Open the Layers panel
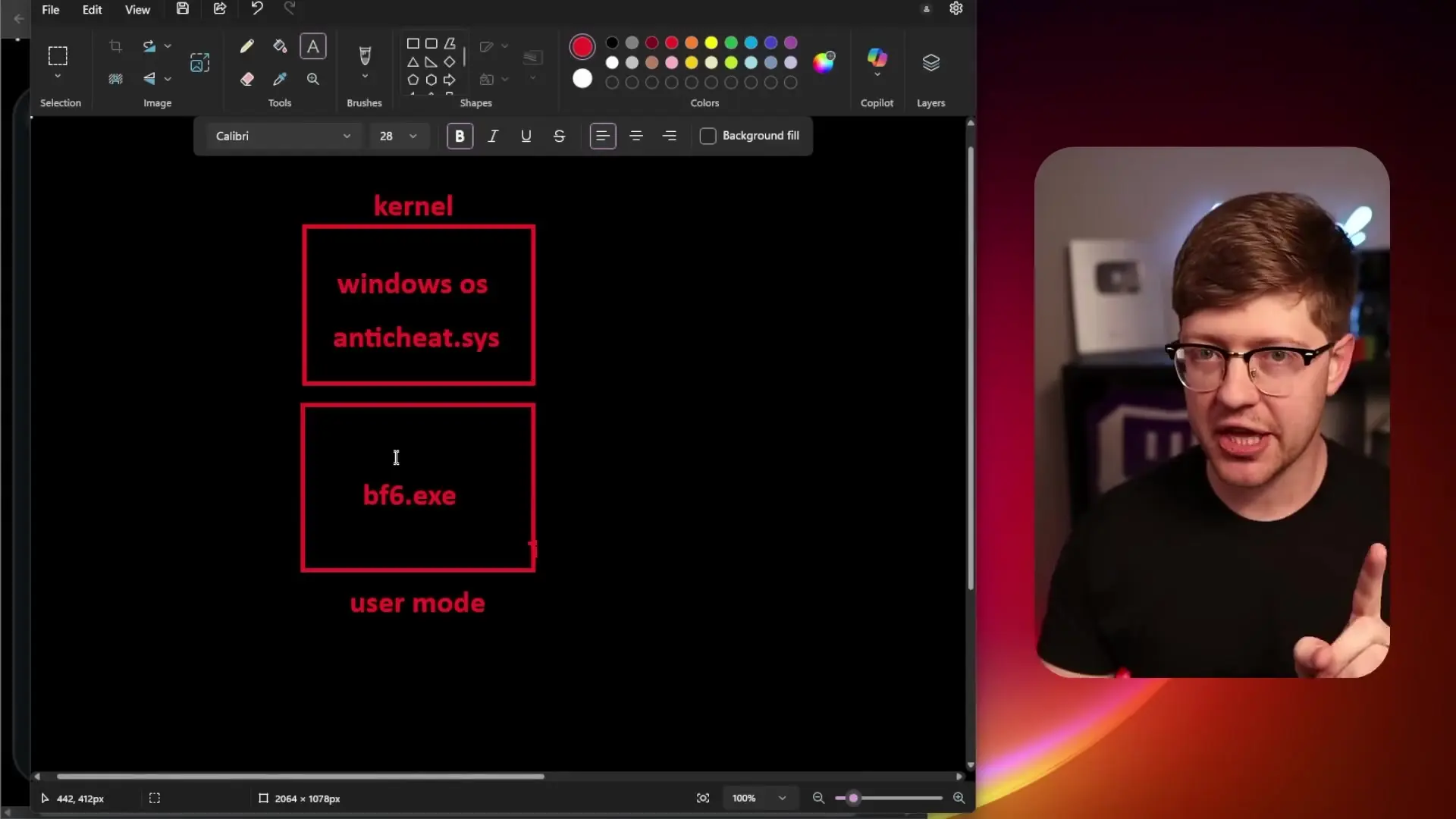The width and height of the screenshot is (1456, 819). 931,62
